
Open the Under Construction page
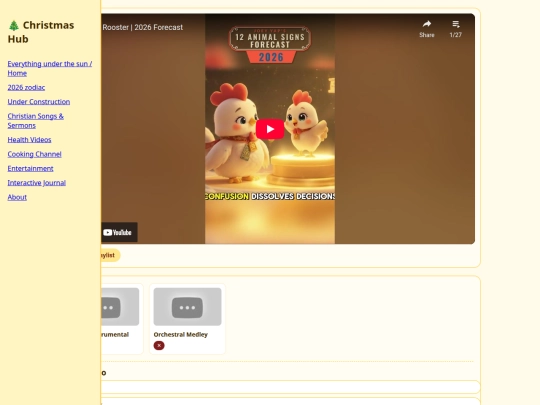point(39,102)
